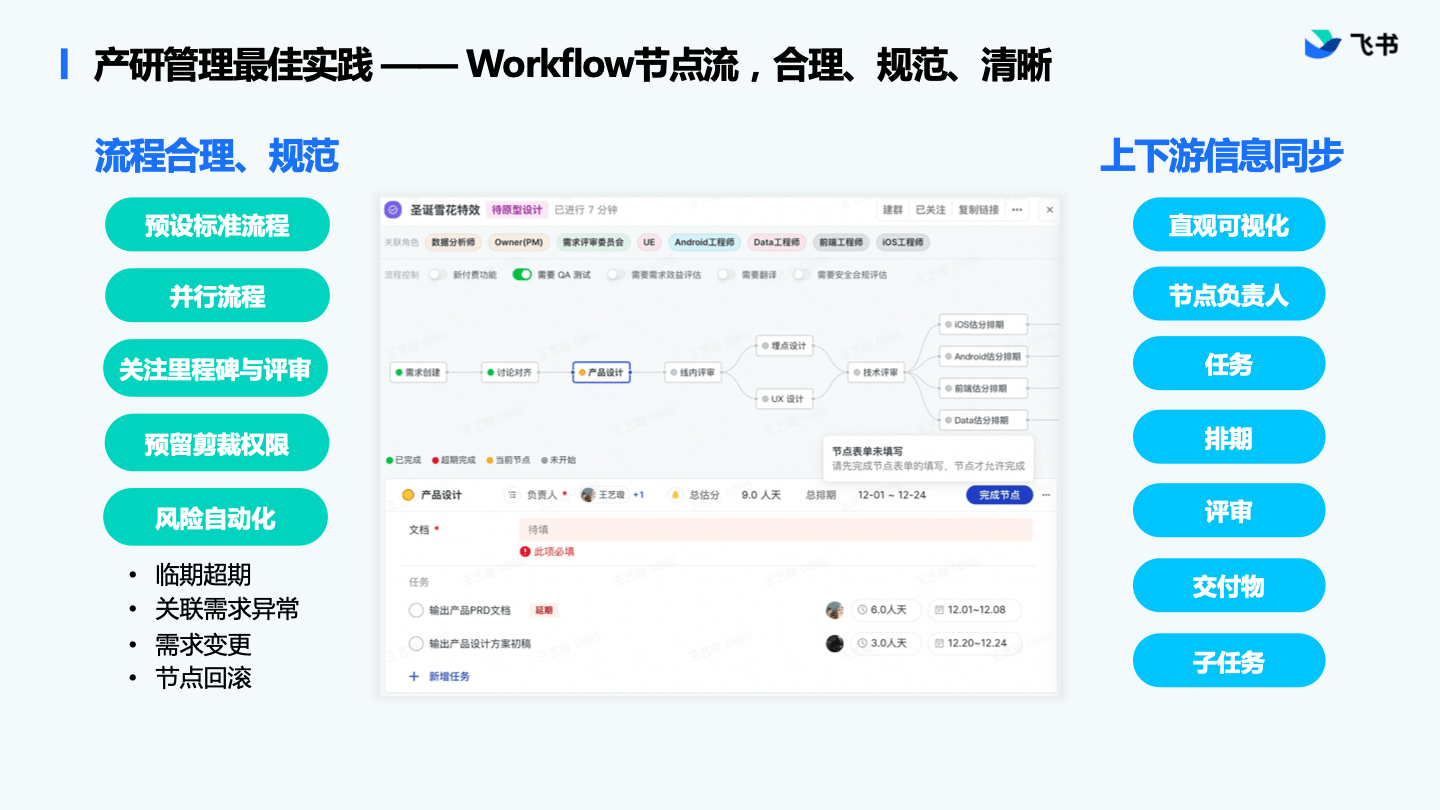Click the avatar on the 输出产品设计方案初稿 row
This screenshot has height=810, width=1440.
tap(835, 643)
